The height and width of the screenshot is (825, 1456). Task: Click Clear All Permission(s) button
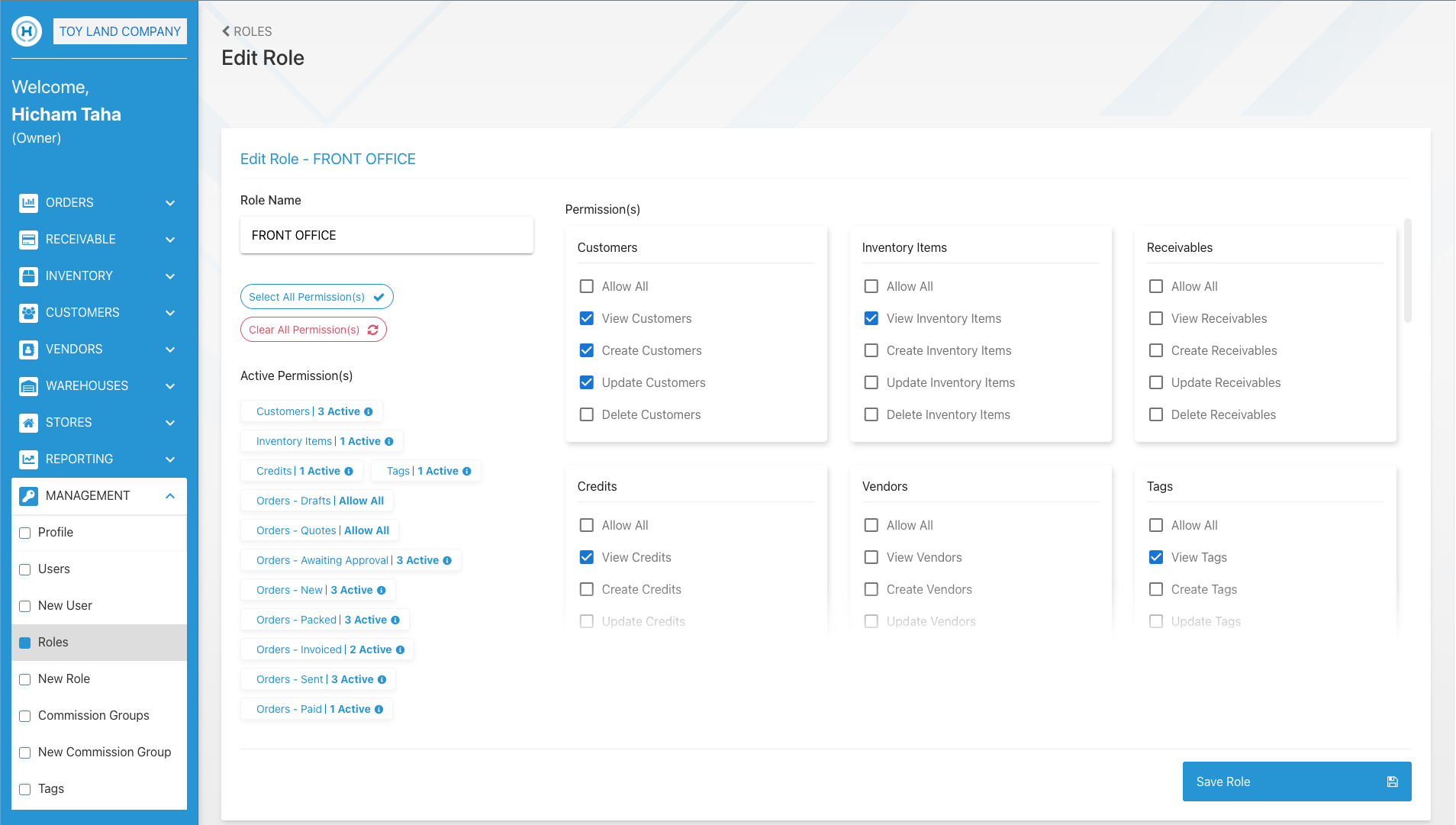coord(314,330)
